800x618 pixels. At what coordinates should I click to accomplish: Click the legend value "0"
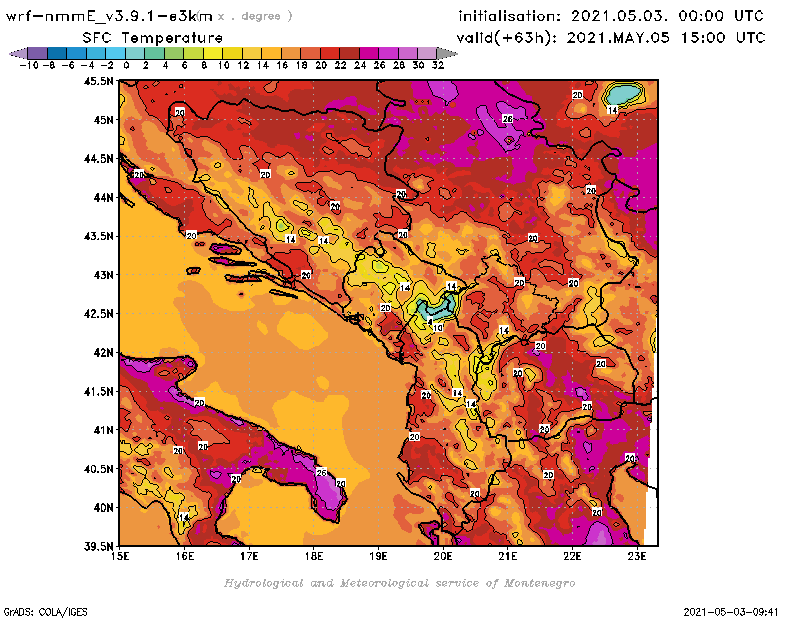(126, 66)
